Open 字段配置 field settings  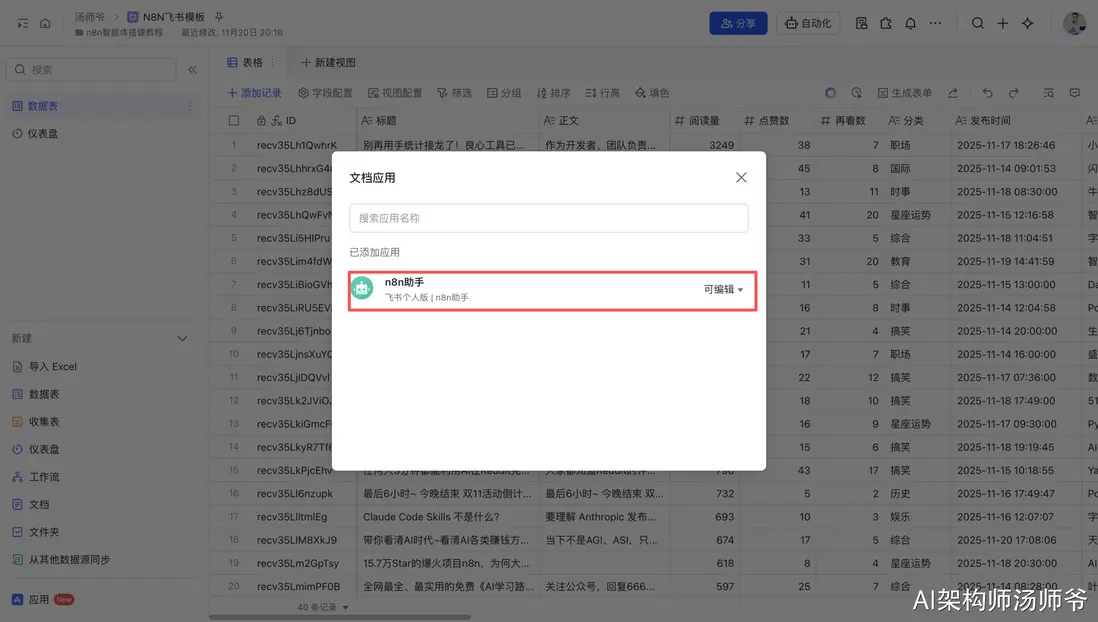[325, 92]
